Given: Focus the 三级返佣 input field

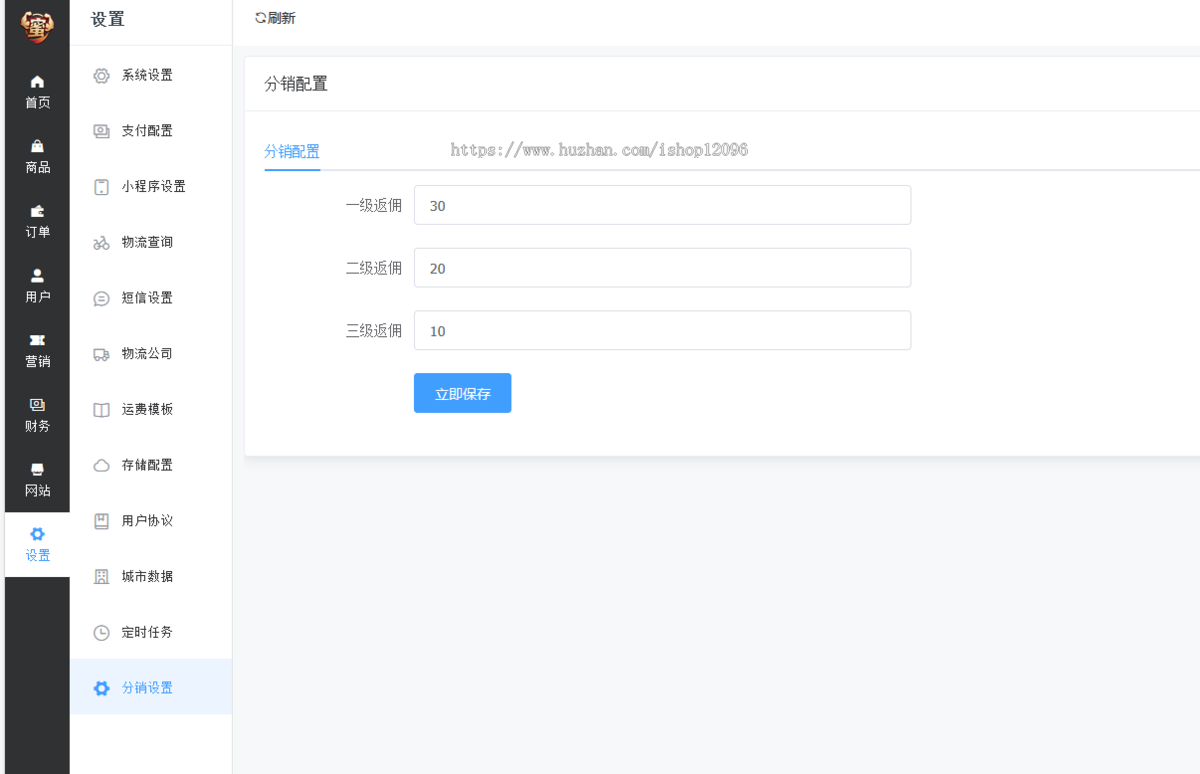Looking at the screenshot, I should tap(662, 330).
